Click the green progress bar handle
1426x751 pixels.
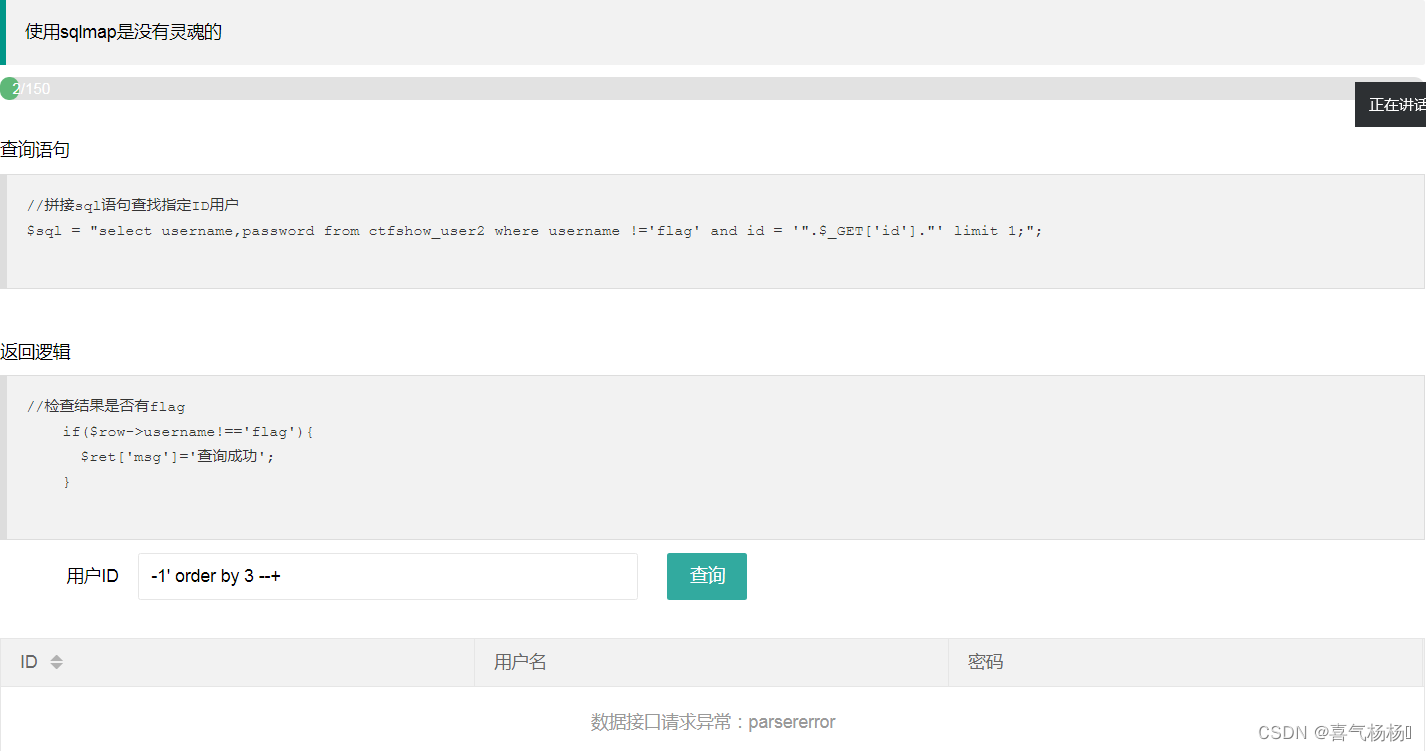[x=9, y=88]
